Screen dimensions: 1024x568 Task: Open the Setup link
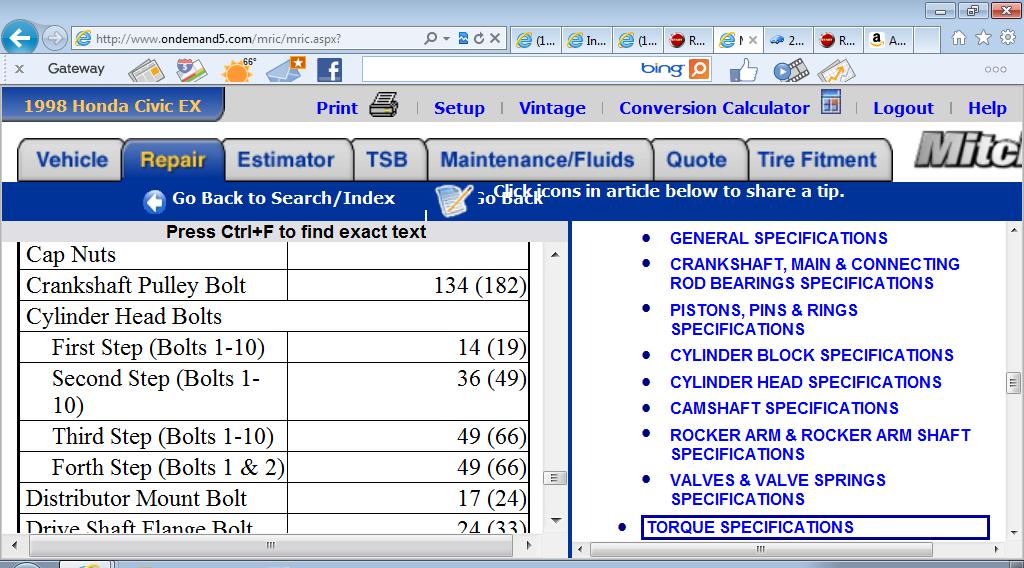click(x=459, y=108)
